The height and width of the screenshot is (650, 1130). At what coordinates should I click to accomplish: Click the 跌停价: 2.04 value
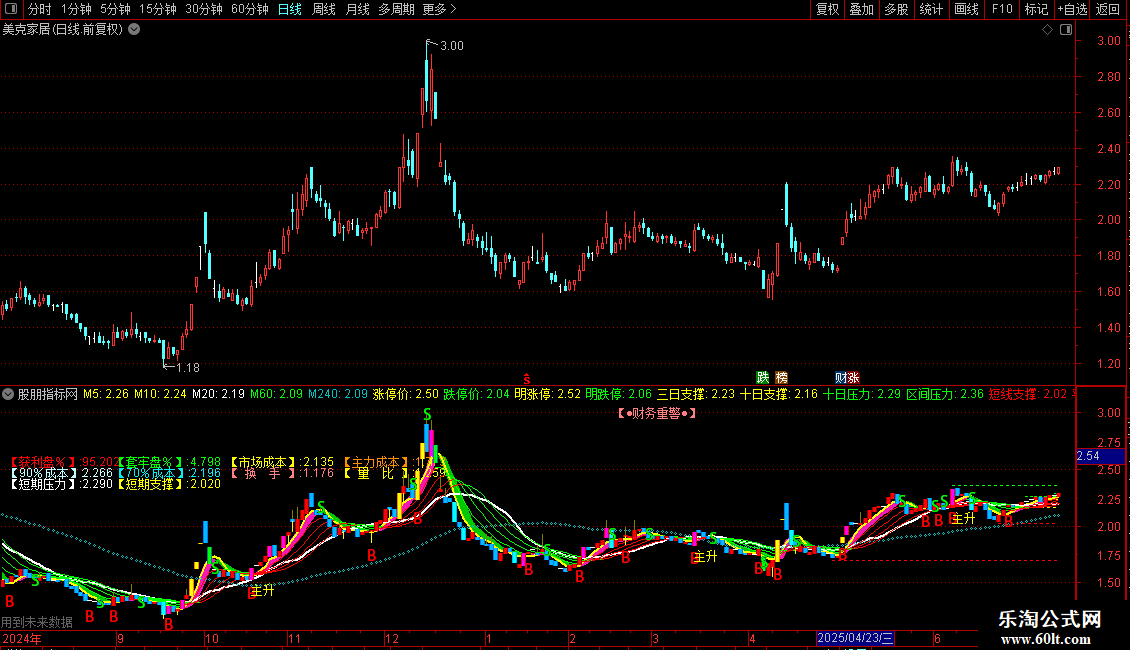[476, 394]
